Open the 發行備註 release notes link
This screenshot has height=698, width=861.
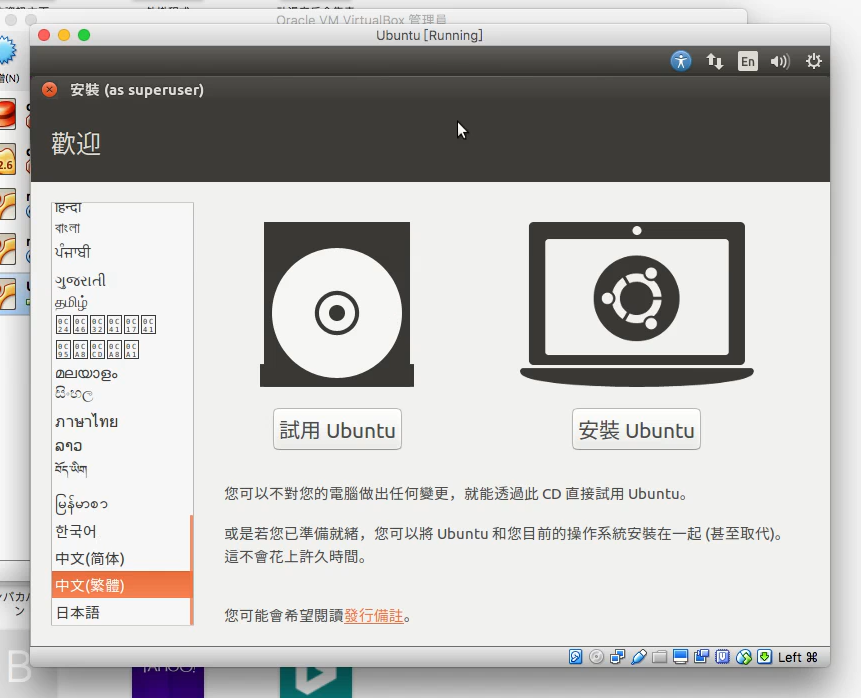tap(373, 616)
